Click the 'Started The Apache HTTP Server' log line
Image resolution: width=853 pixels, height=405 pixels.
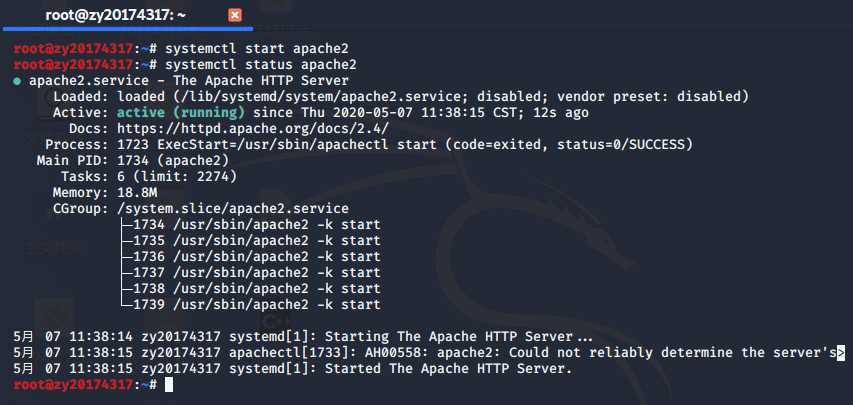click(293, 369)
